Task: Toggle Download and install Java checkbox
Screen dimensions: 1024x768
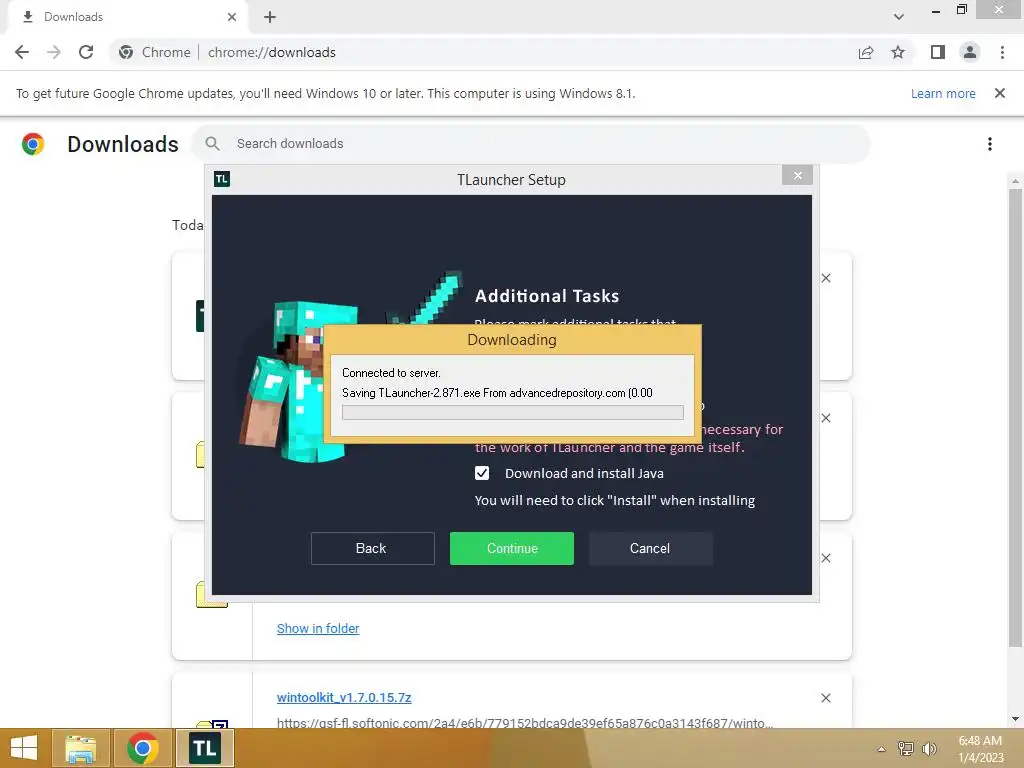Action: pos(482,473)
